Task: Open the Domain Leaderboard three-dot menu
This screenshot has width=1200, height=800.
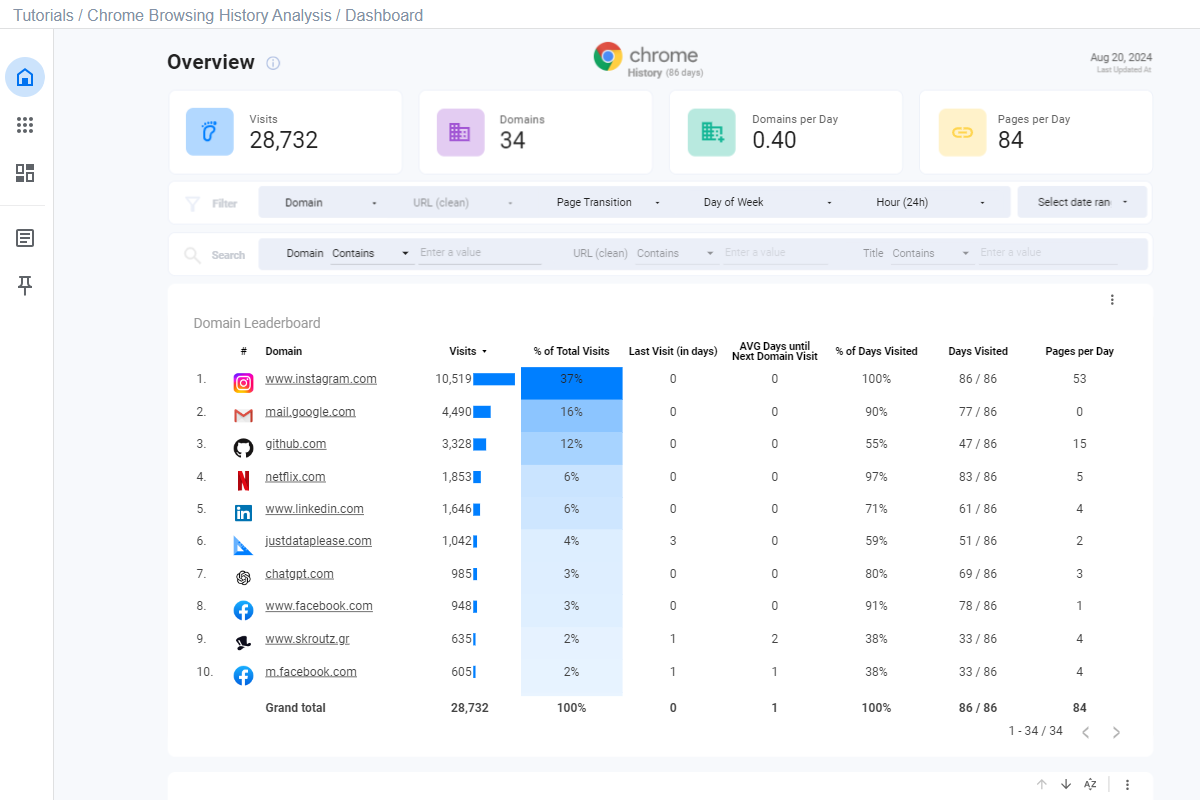Action: pos(1112,299)
